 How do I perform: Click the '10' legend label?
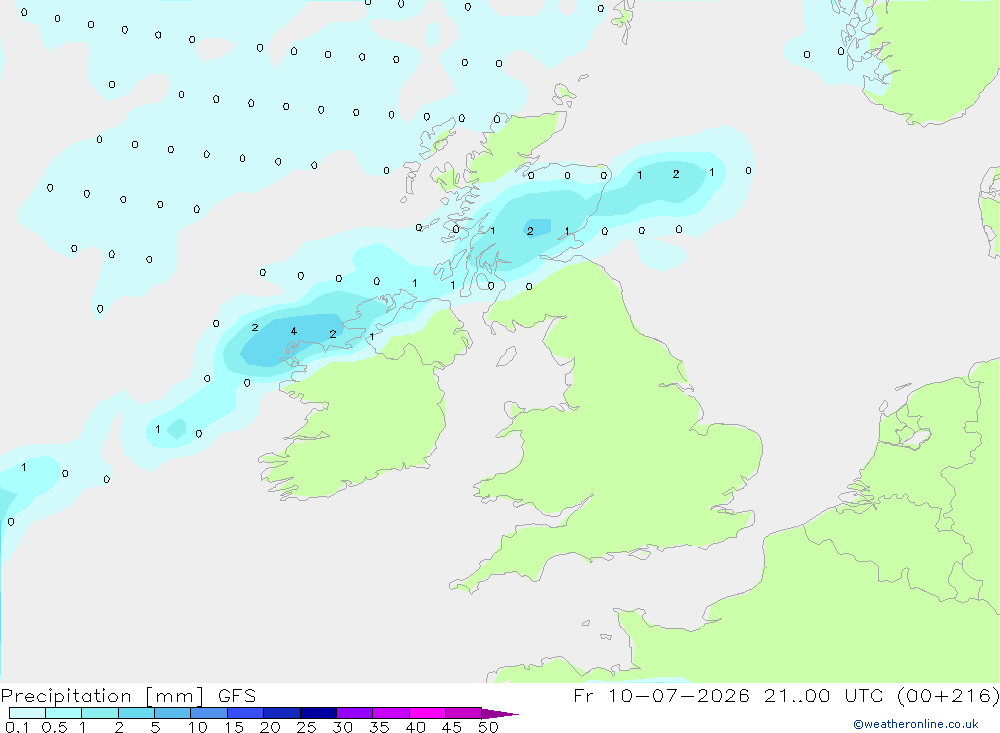[198, 727]
